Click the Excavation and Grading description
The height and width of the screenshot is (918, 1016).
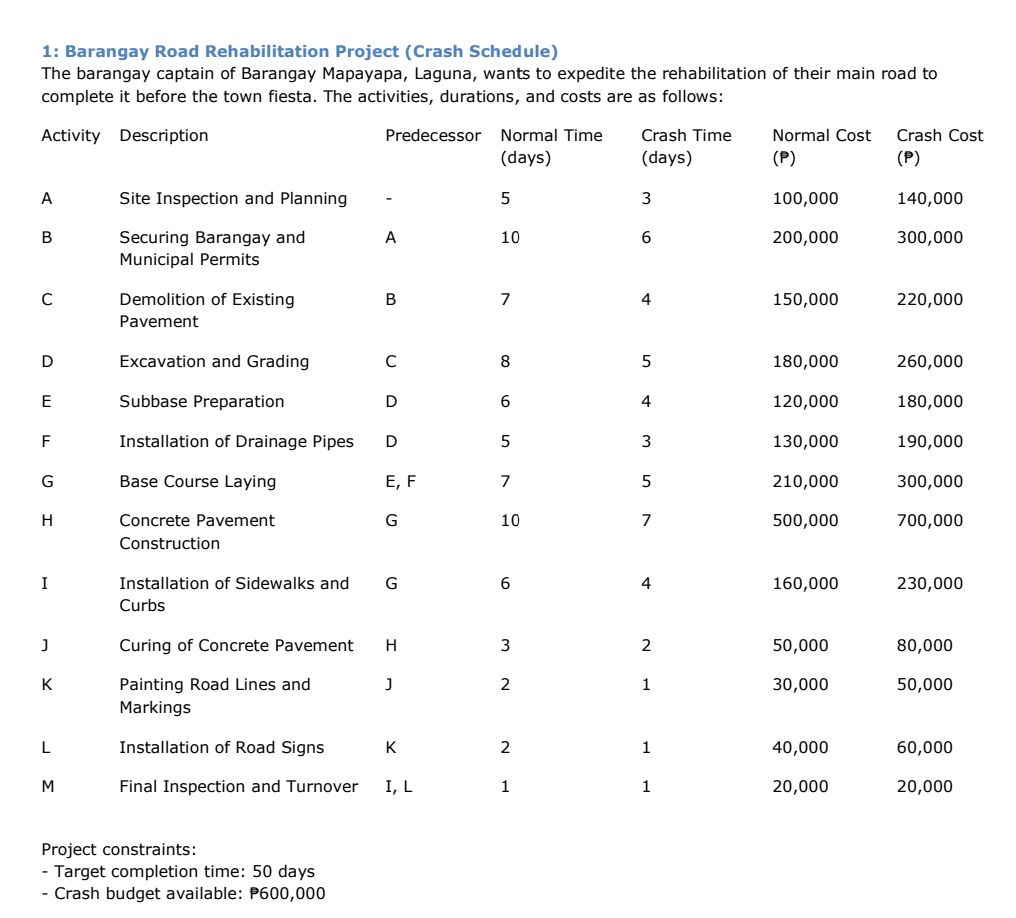point(214,361)
